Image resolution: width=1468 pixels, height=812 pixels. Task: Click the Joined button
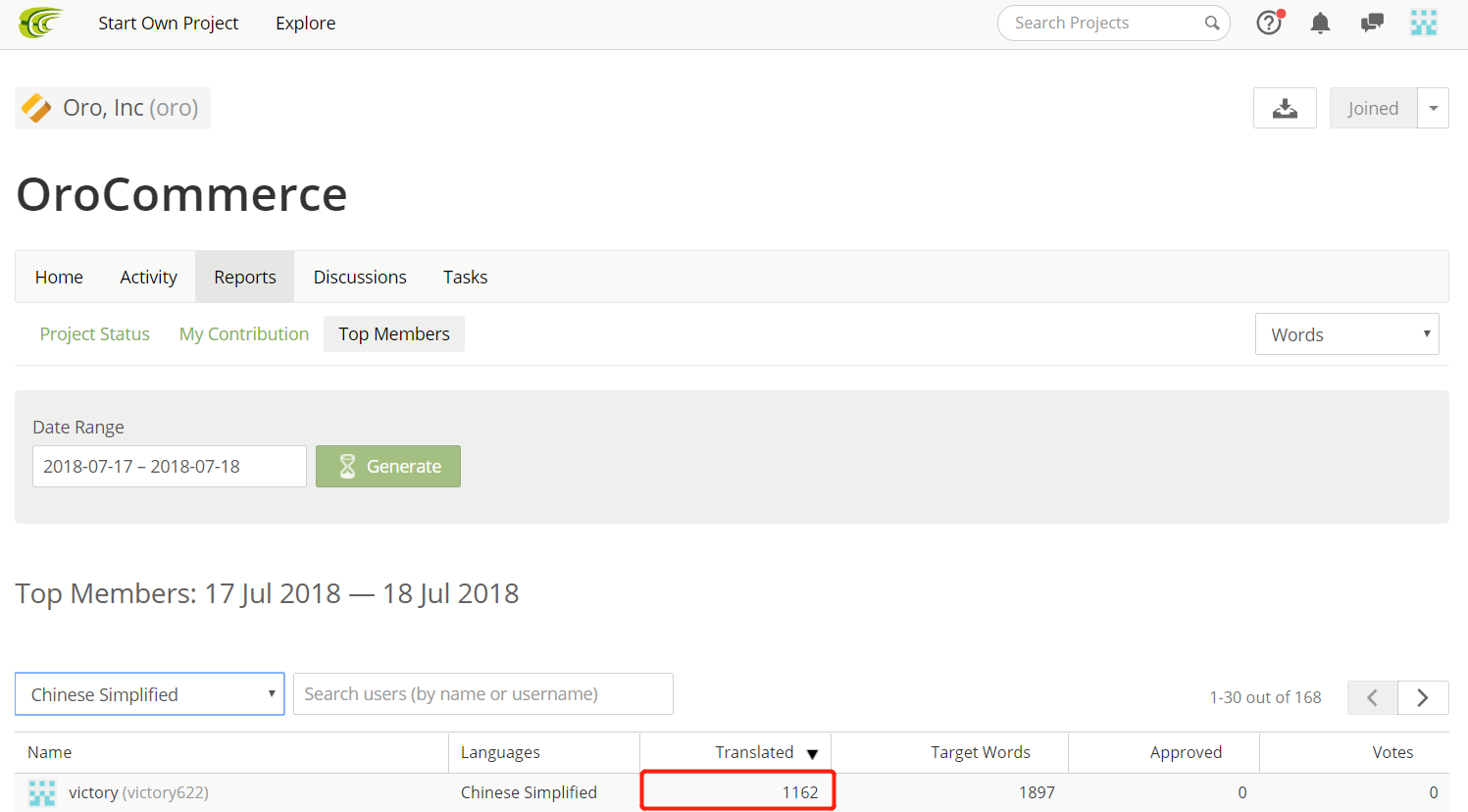(1373, 108)
